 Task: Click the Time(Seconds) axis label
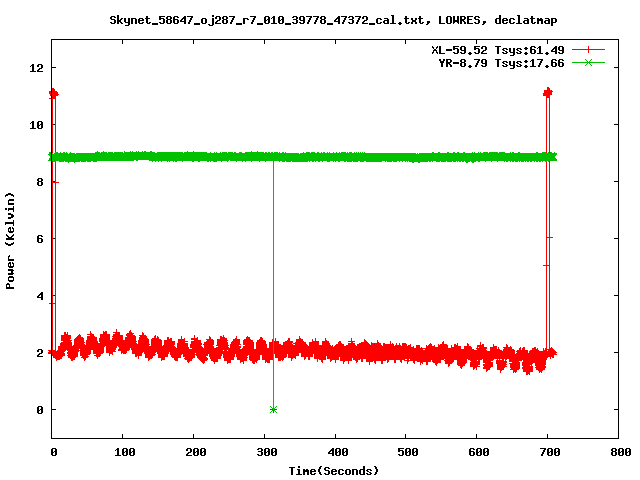pyautogui.click(x=334, y=471)
